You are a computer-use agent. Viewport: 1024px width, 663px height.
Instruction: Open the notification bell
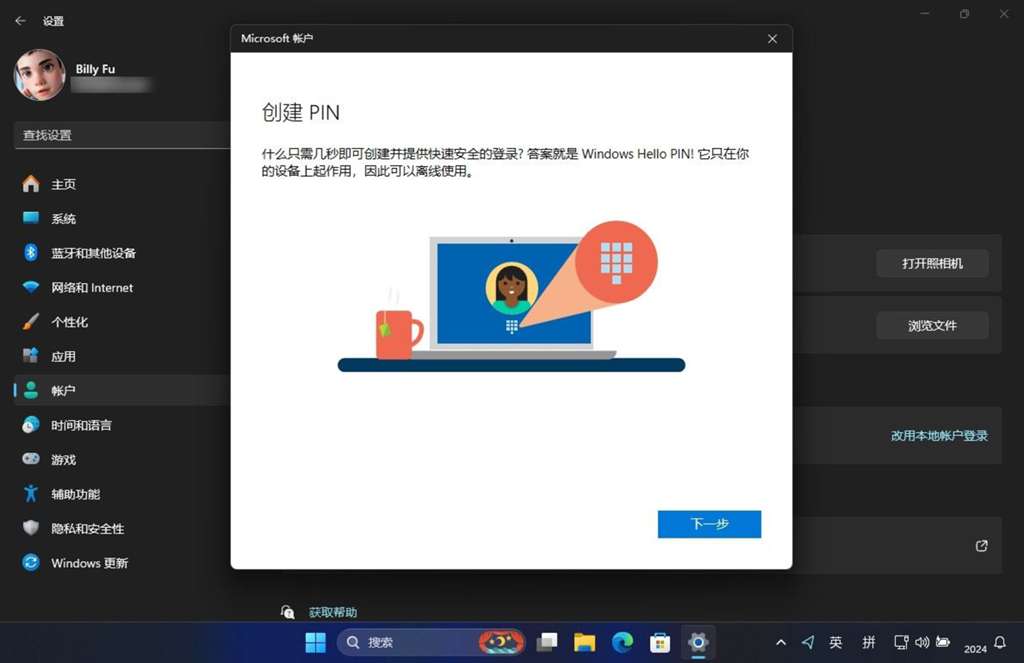(1000, 643)
